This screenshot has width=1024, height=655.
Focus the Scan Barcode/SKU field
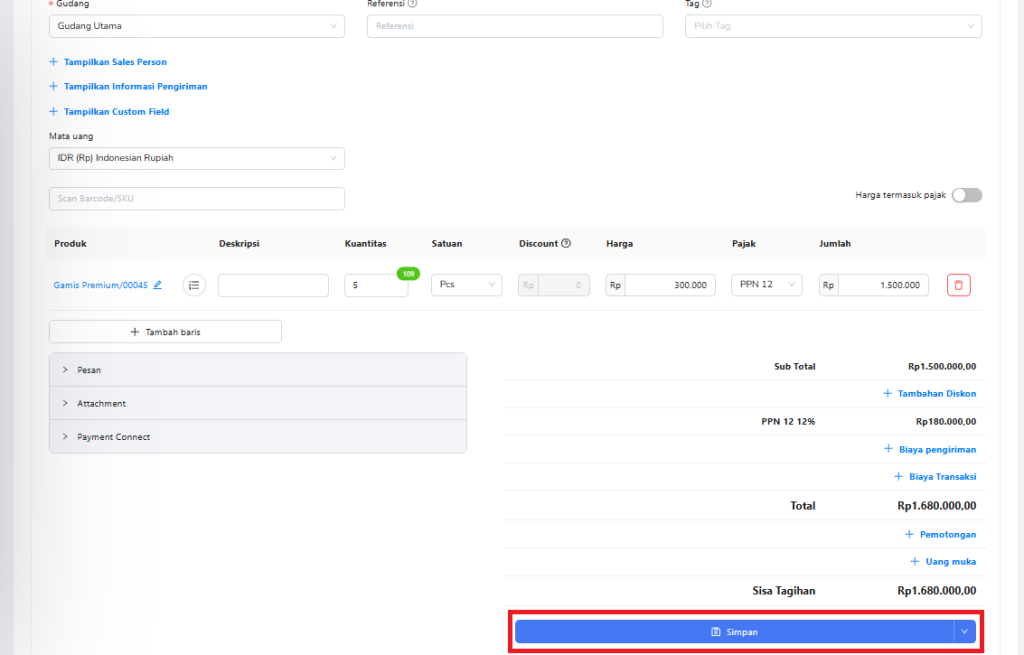click(x=197, y=199)
